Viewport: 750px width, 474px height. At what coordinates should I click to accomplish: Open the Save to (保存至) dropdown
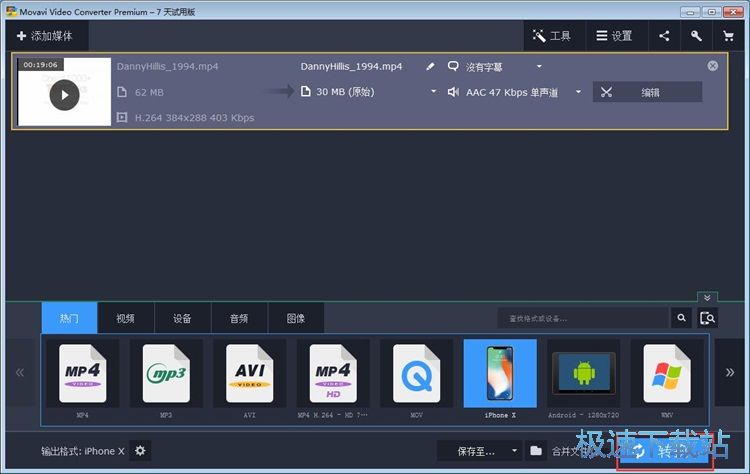pyautogui.click(x=479, y=451)
